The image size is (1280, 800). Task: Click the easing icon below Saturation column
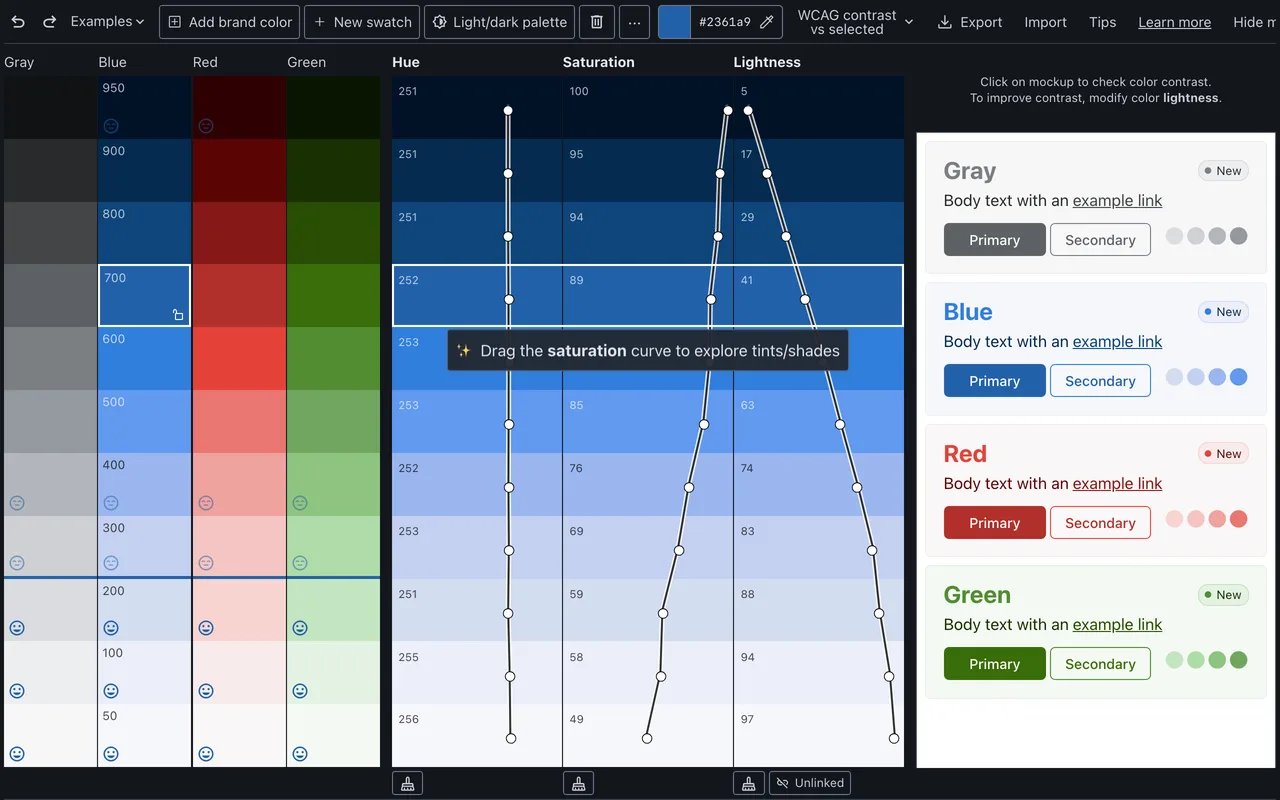(x=578, y=783)
